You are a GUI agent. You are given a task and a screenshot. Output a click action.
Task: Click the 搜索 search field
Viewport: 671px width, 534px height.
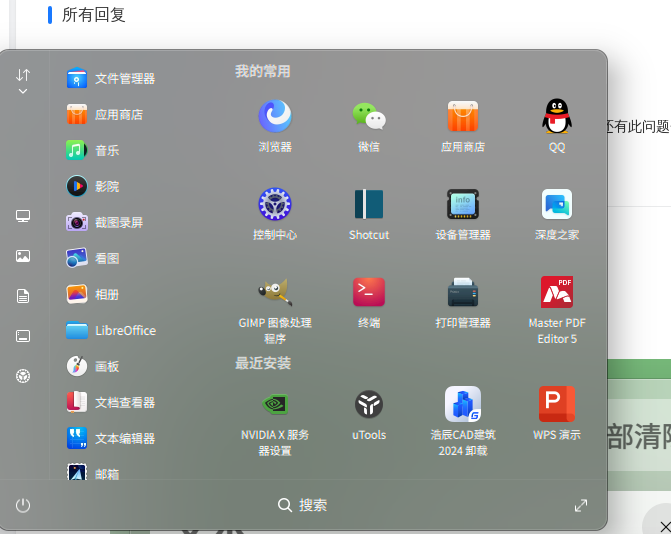click(302, 505)
